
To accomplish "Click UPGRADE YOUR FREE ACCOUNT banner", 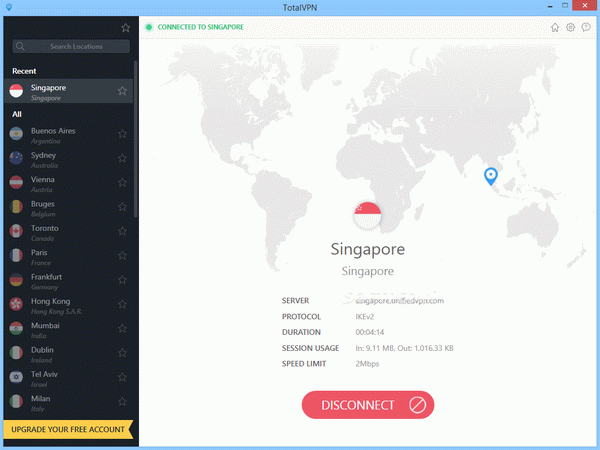I will (x=68, y=429).
